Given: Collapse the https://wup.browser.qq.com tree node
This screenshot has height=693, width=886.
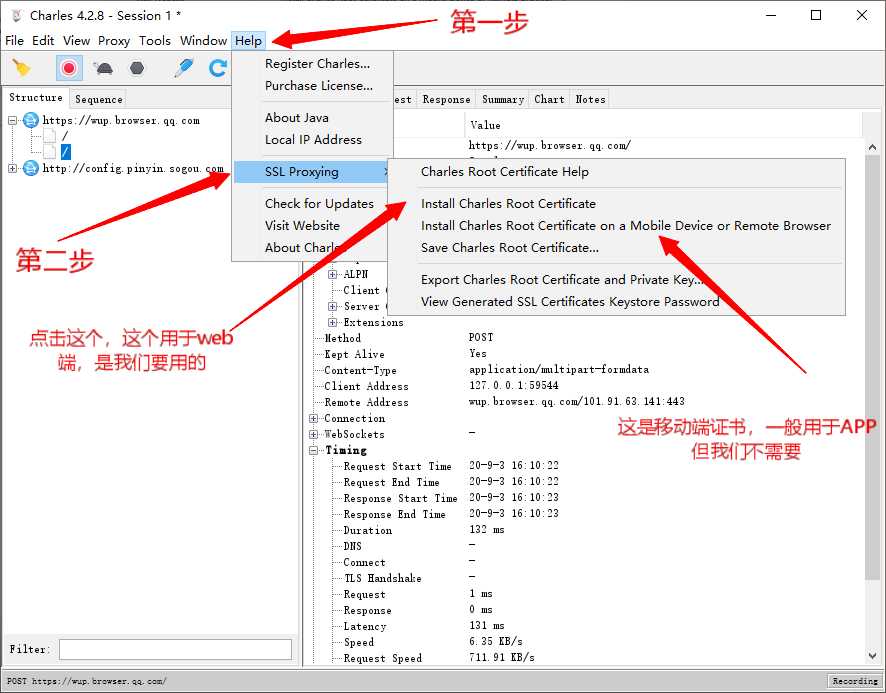Looking at the screenshot, I should pos(12,120).
